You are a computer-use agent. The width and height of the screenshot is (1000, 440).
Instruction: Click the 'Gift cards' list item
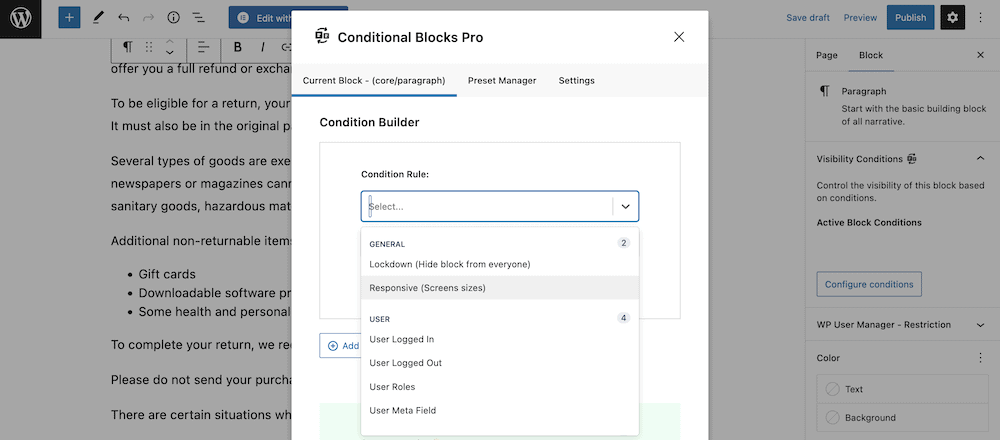click(167, 274)
